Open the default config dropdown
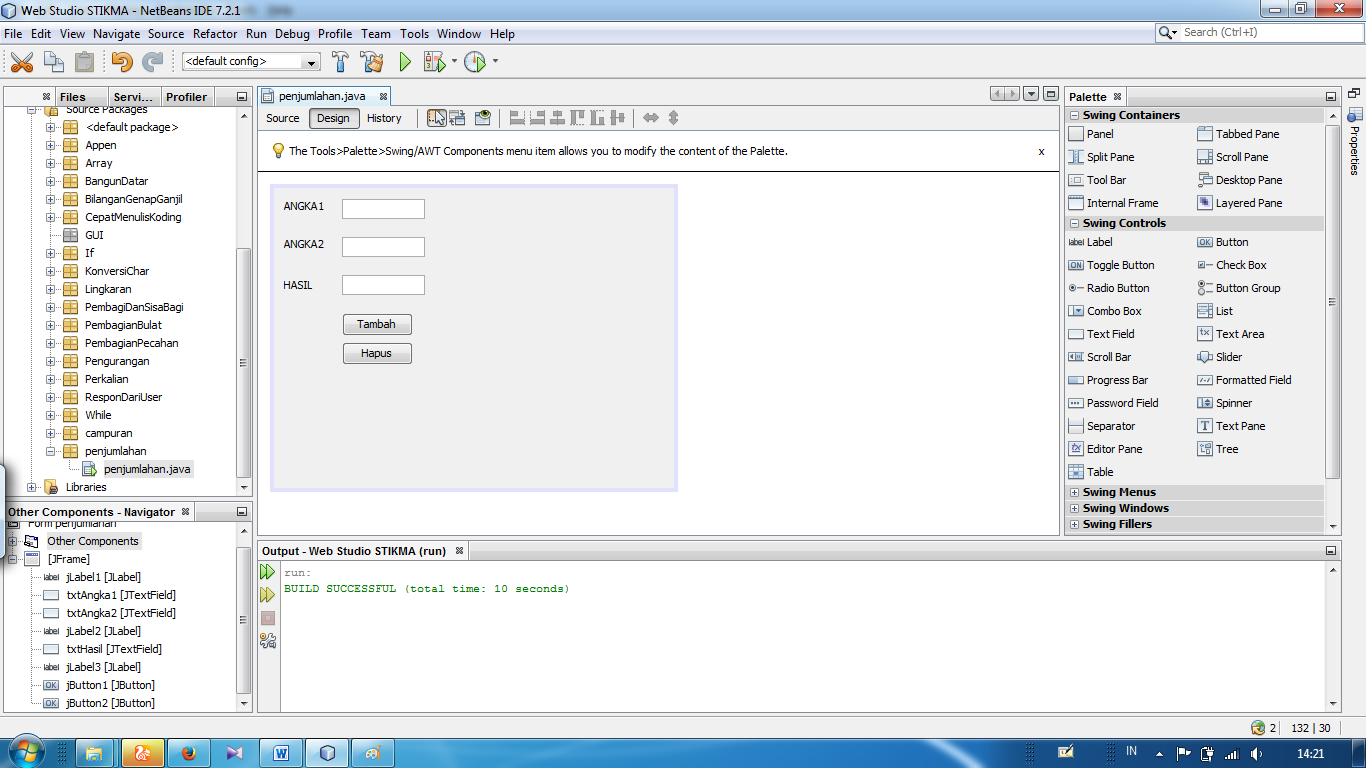This screenshot has width=1366, height=768. [311, 61]
